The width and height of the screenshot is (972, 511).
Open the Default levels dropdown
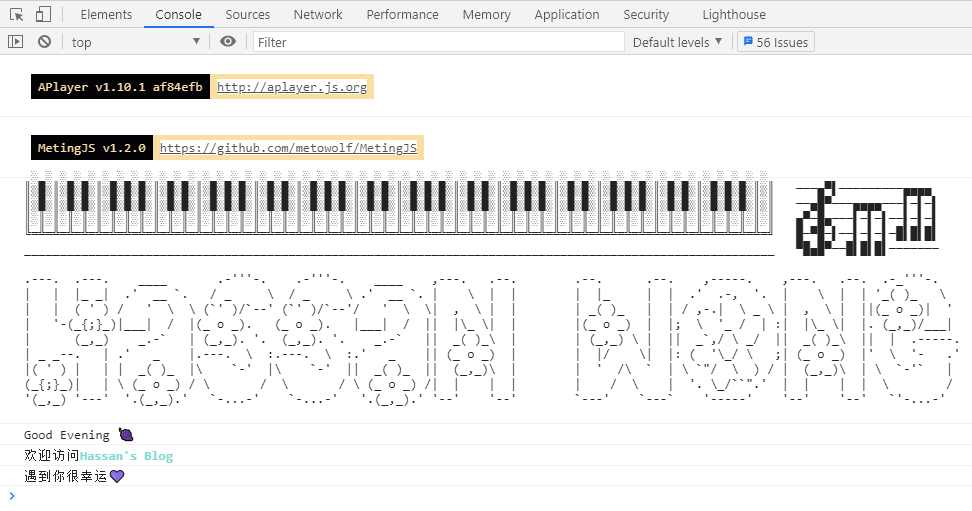(x=678, y=42)
